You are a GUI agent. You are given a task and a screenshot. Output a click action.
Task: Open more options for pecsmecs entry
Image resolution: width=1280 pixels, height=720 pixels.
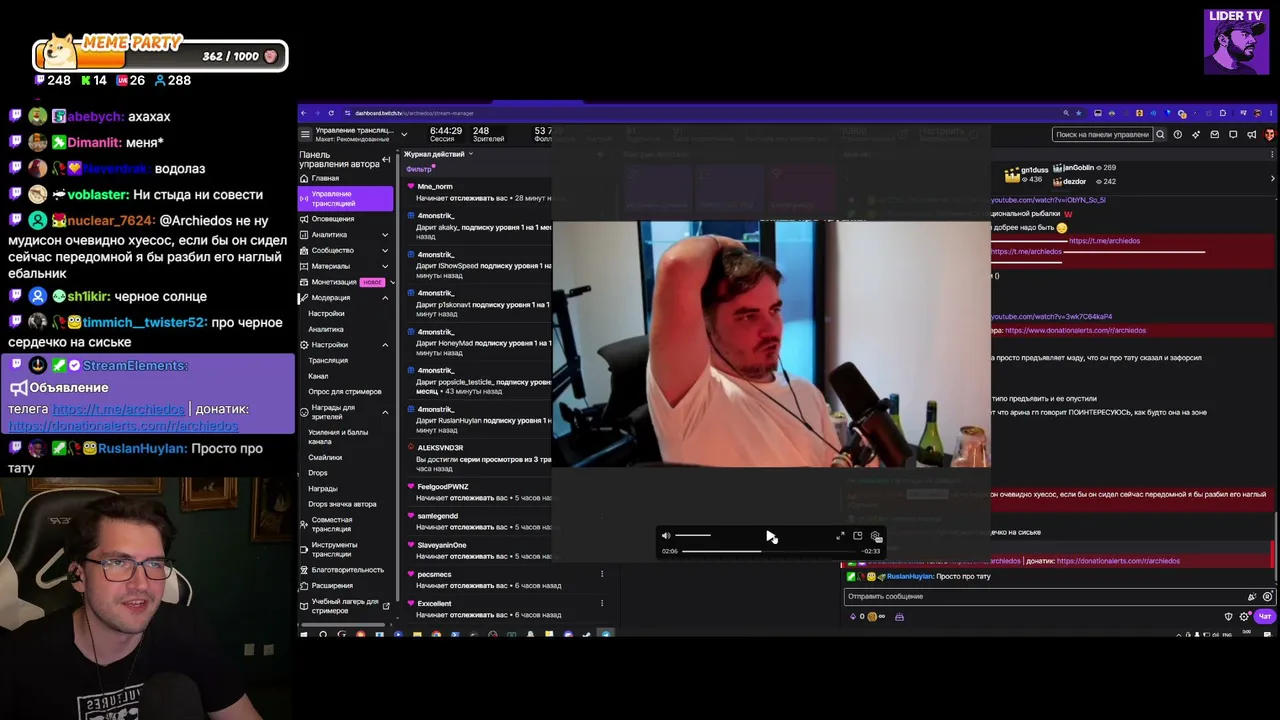pyautogui.click(x=601, y=574)
